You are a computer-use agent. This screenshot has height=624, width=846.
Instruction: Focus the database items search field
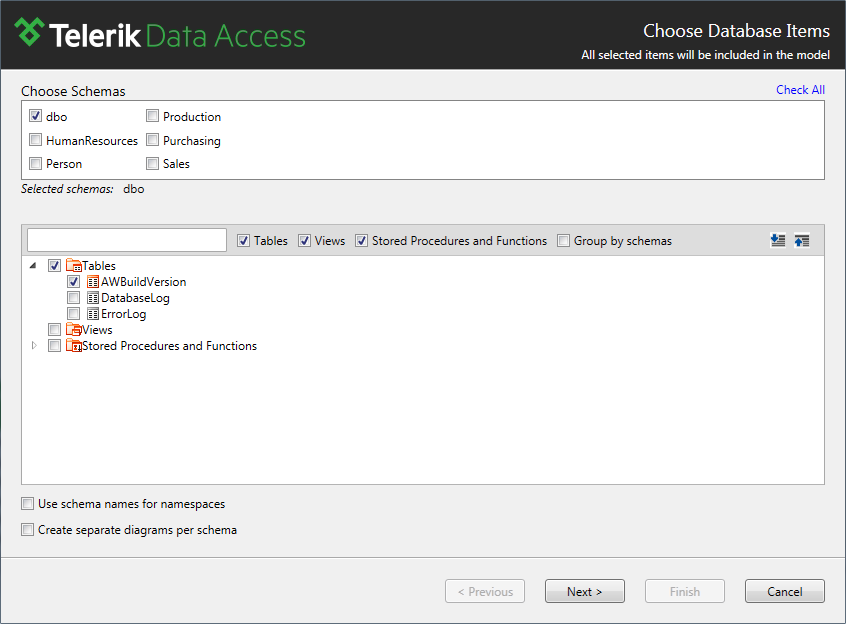click(127, 240)
